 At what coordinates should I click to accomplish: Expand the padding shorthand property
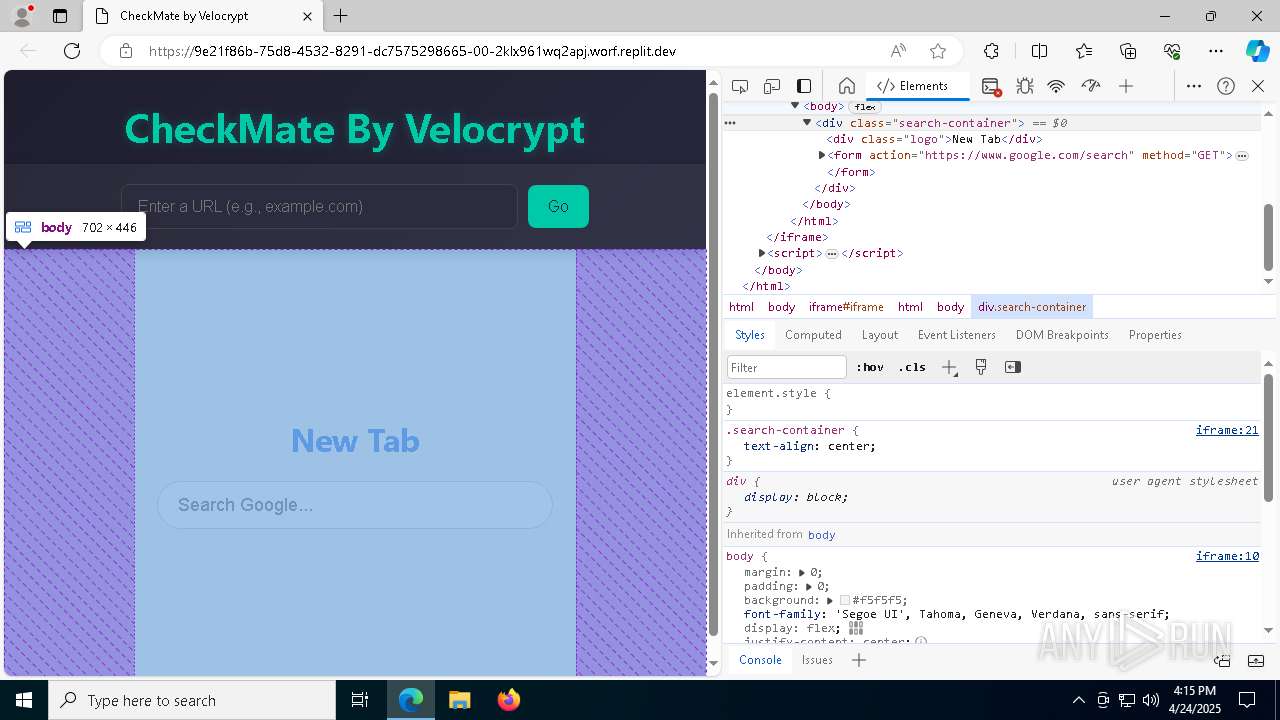point(809,587)
